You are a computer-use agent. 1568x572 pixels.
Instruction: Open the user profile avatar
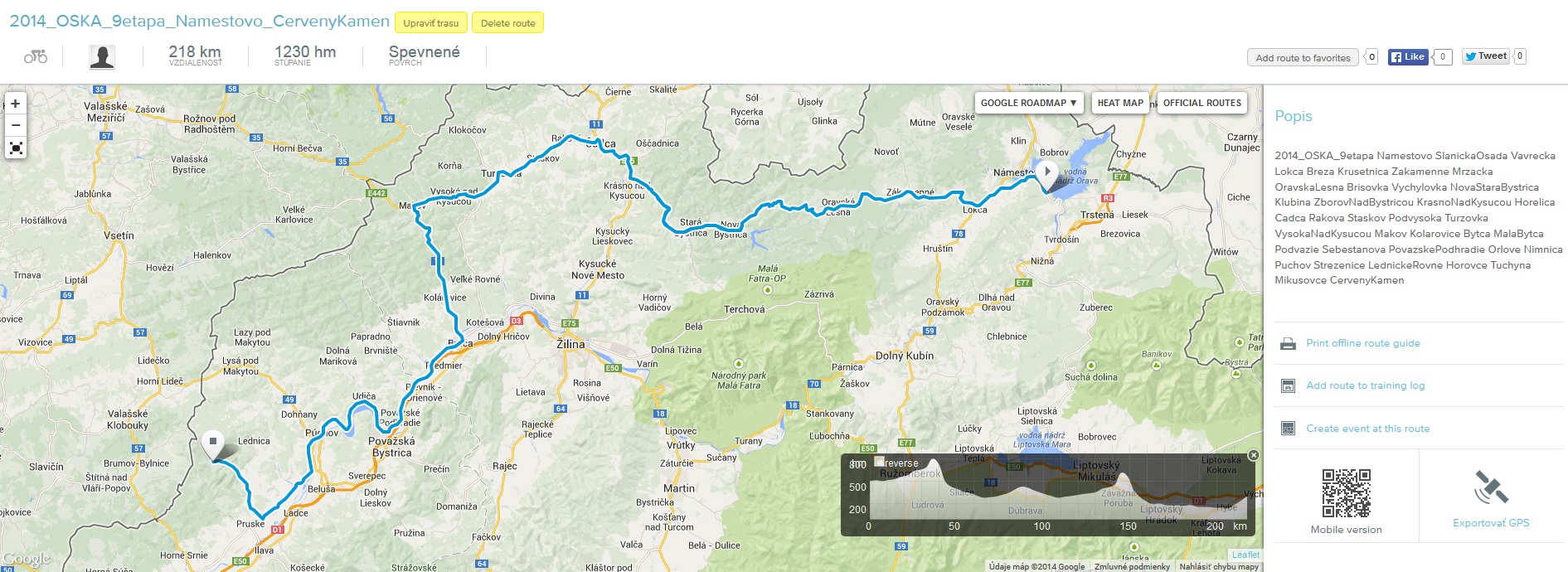click(102, 56)
